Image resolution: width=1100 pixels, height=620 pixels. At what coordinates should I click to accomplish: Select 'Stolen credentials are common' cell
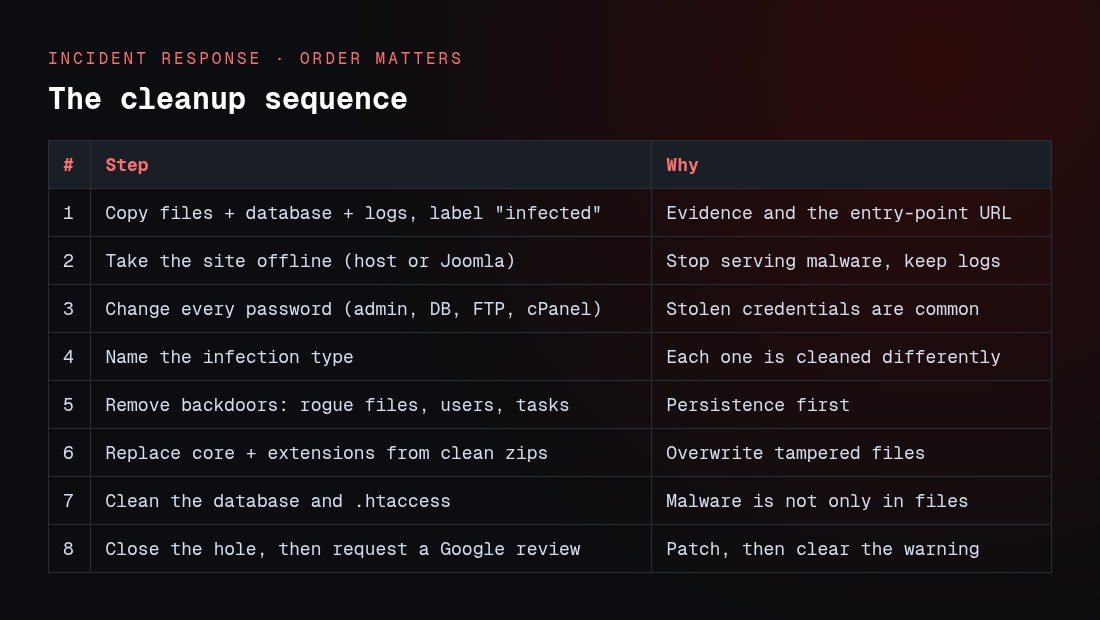coord(851,309)
